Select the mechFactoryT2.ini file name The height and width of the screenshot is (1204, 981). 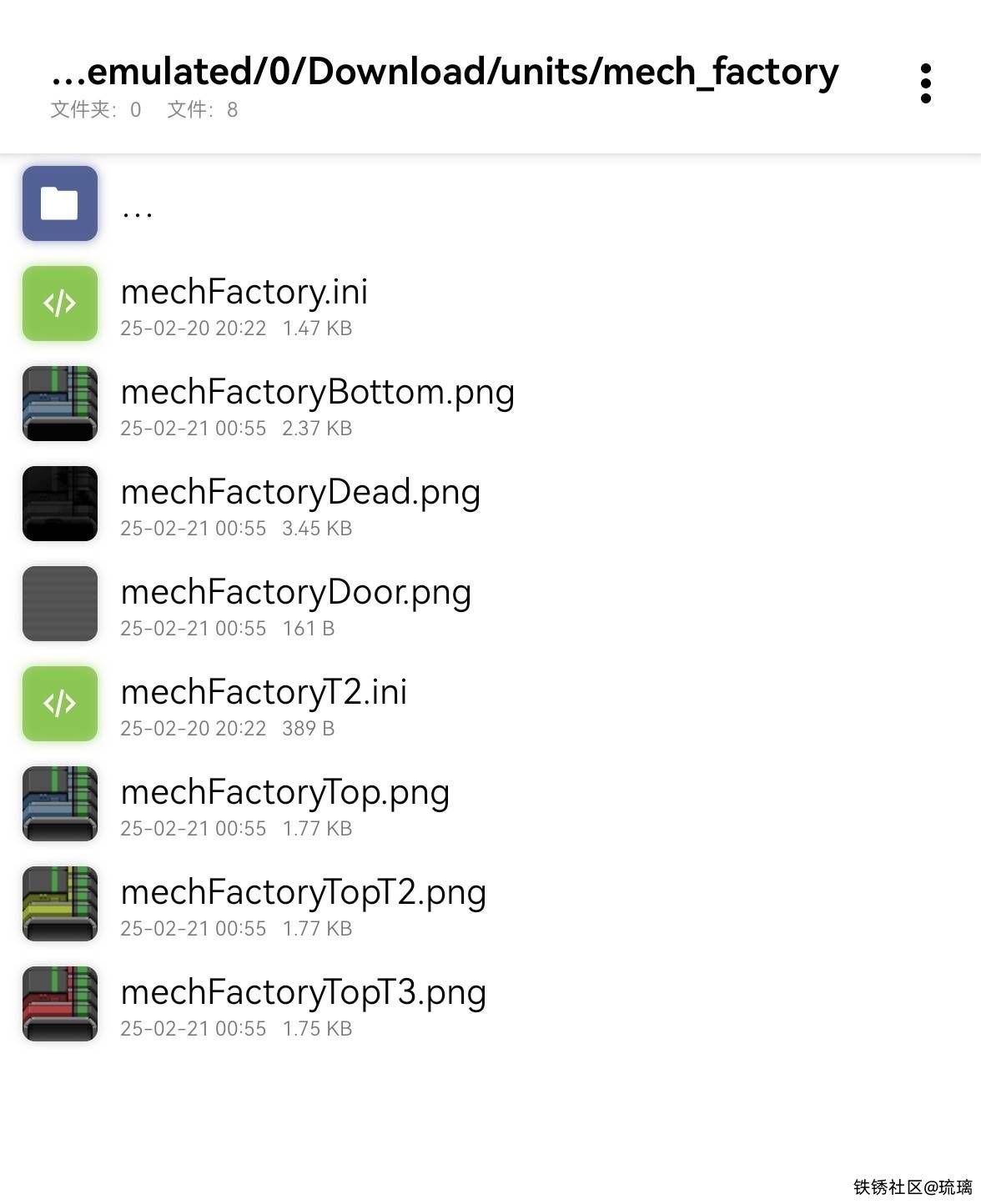264,693
